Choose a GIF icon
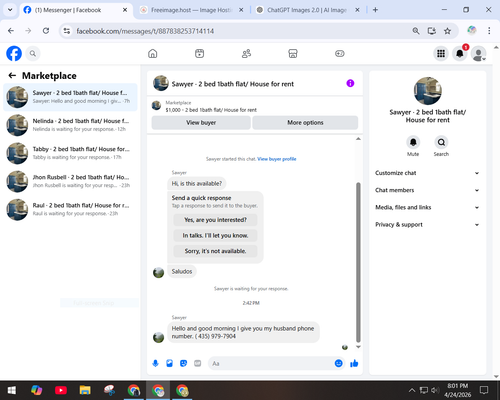 pyautogui.click(x=198, y=363)
